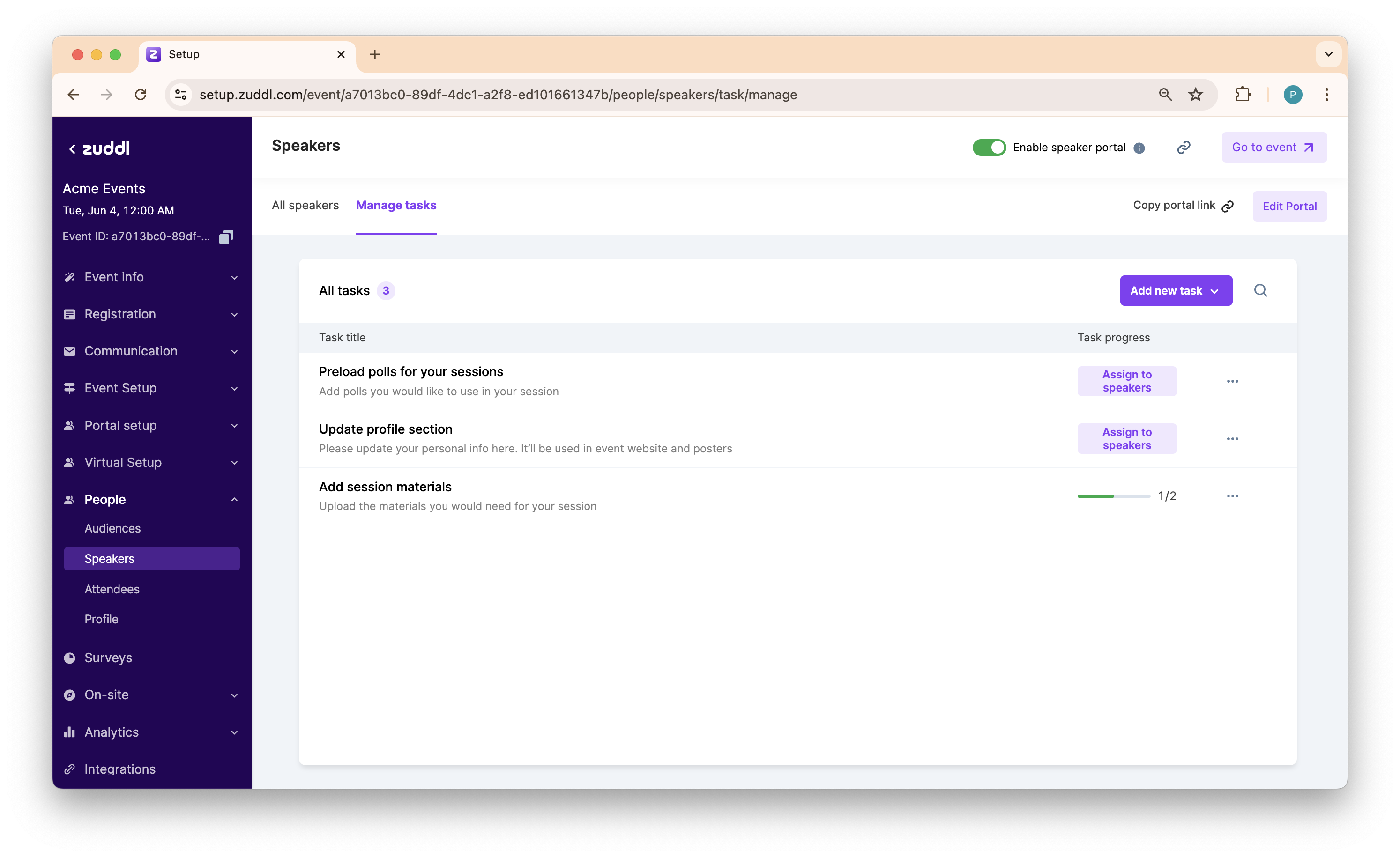This screenshot has width=1400, height=858.
Task: Bookmark this page with the star icon
Action: 1195,95
